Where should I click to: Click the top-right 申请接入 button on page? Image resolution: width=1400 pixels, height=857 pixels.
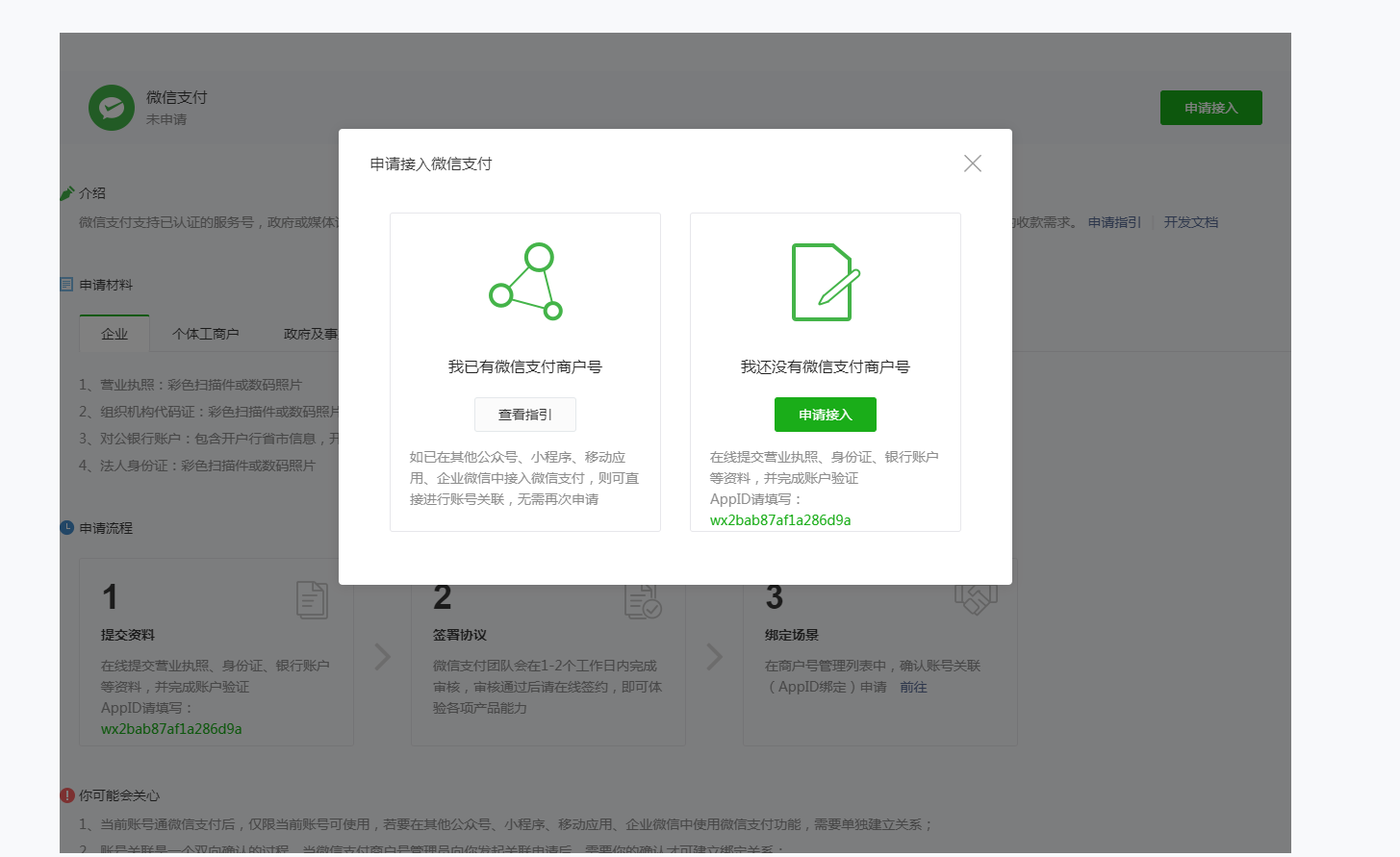[x=1211, y=108]
